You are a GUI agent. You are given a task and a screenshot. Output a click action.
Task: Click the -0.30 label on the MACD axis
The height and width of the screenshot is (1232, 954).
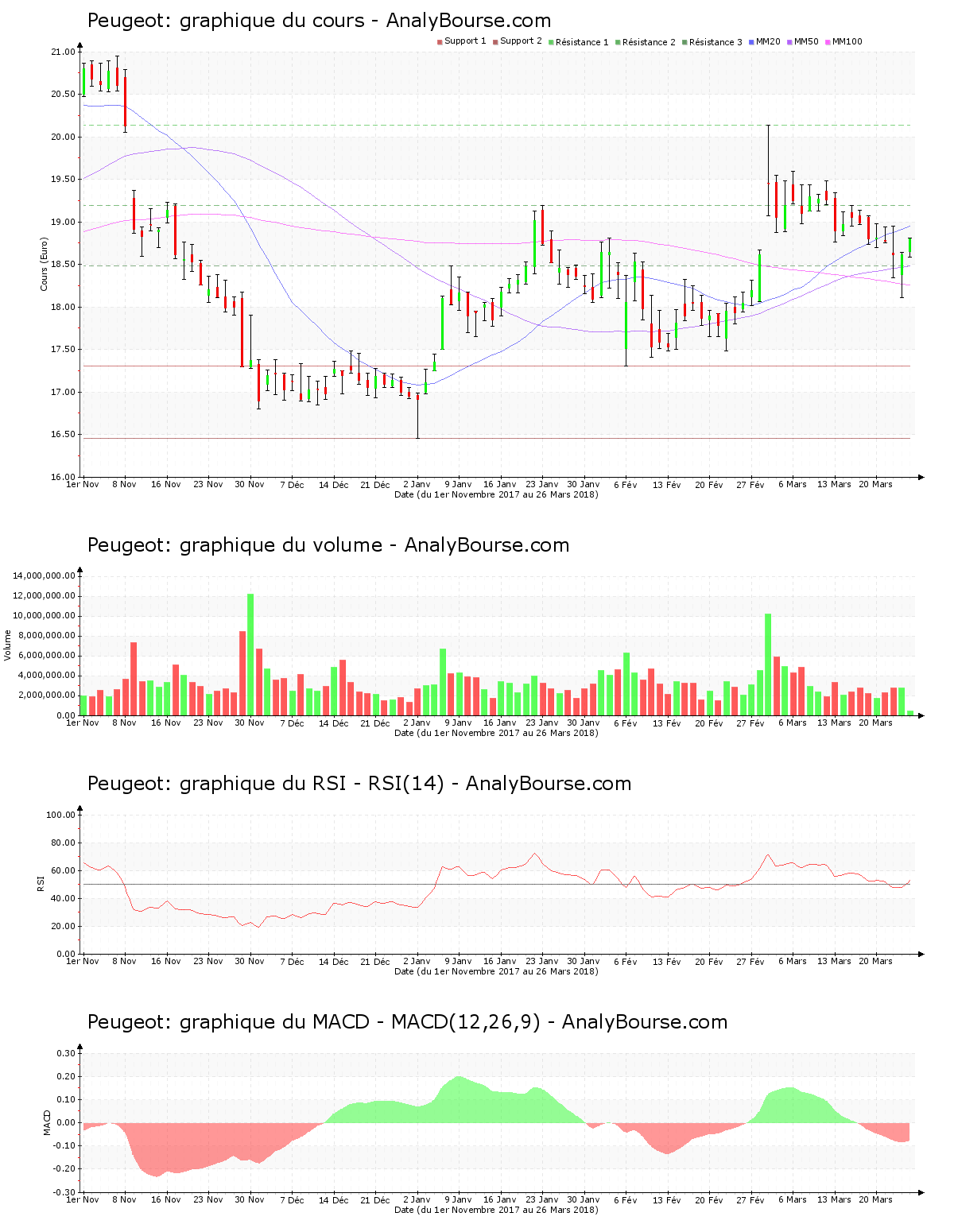tap(65, 1193)
